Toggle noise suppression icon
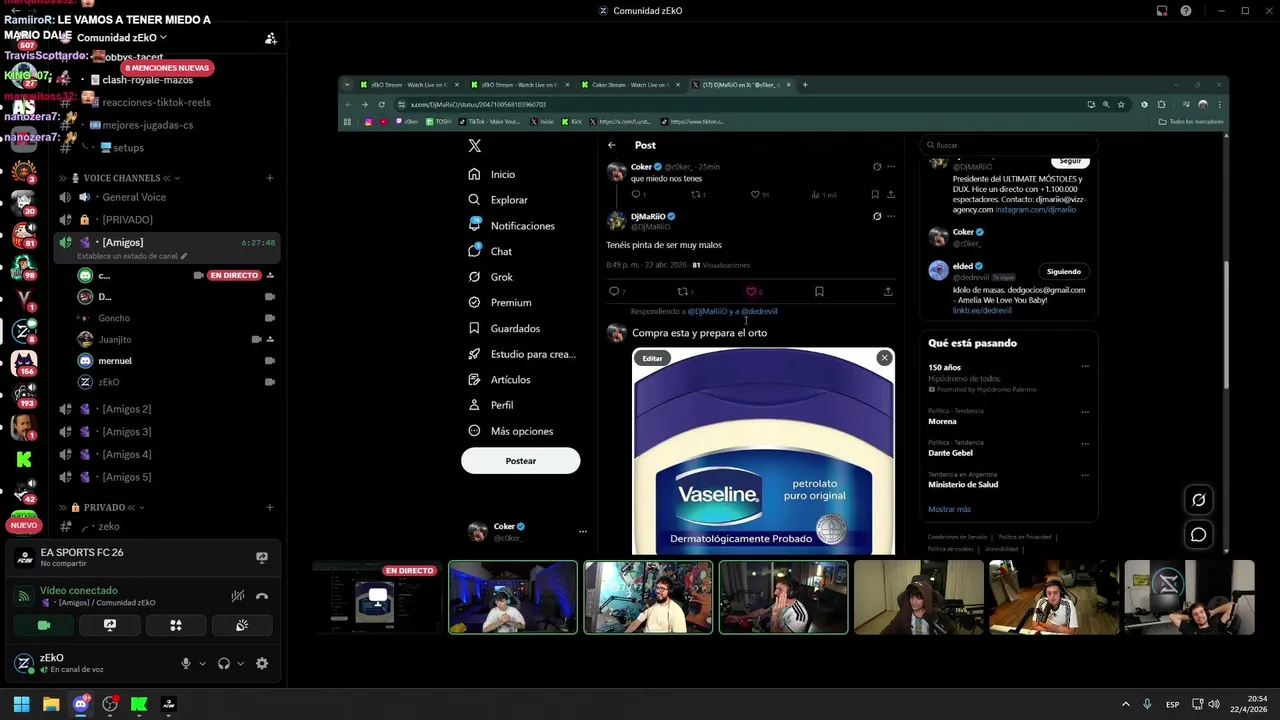Image resolution: width=1280 pixels, height=720 pixels. 237,596
